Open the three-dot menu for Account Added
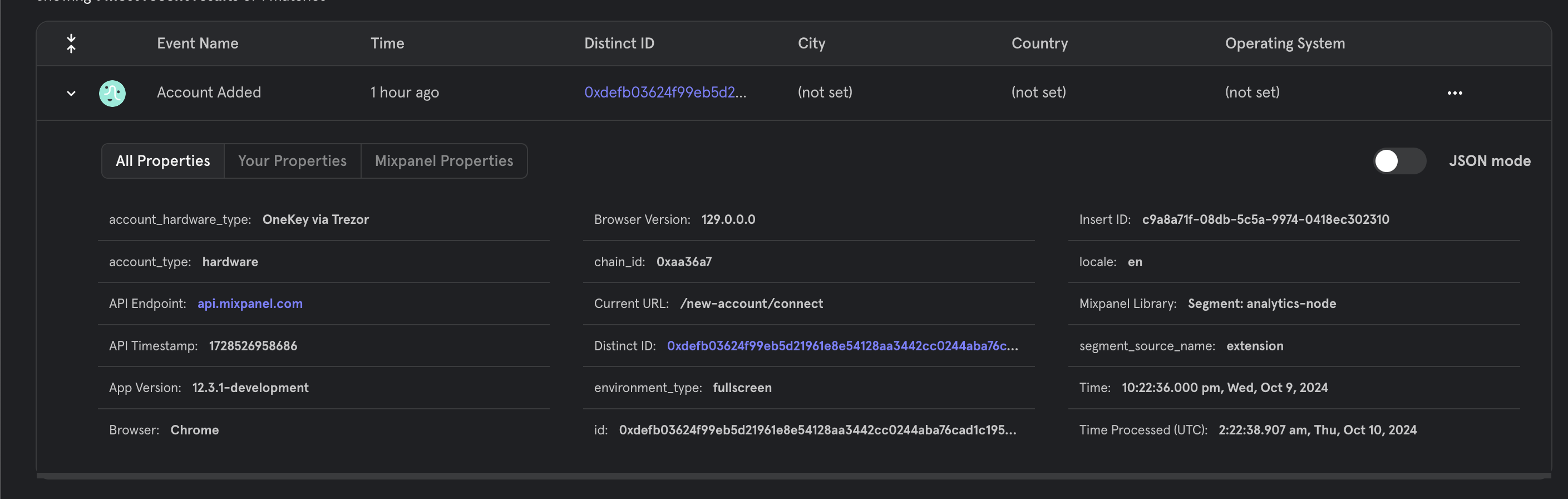 click(1455, 93)
